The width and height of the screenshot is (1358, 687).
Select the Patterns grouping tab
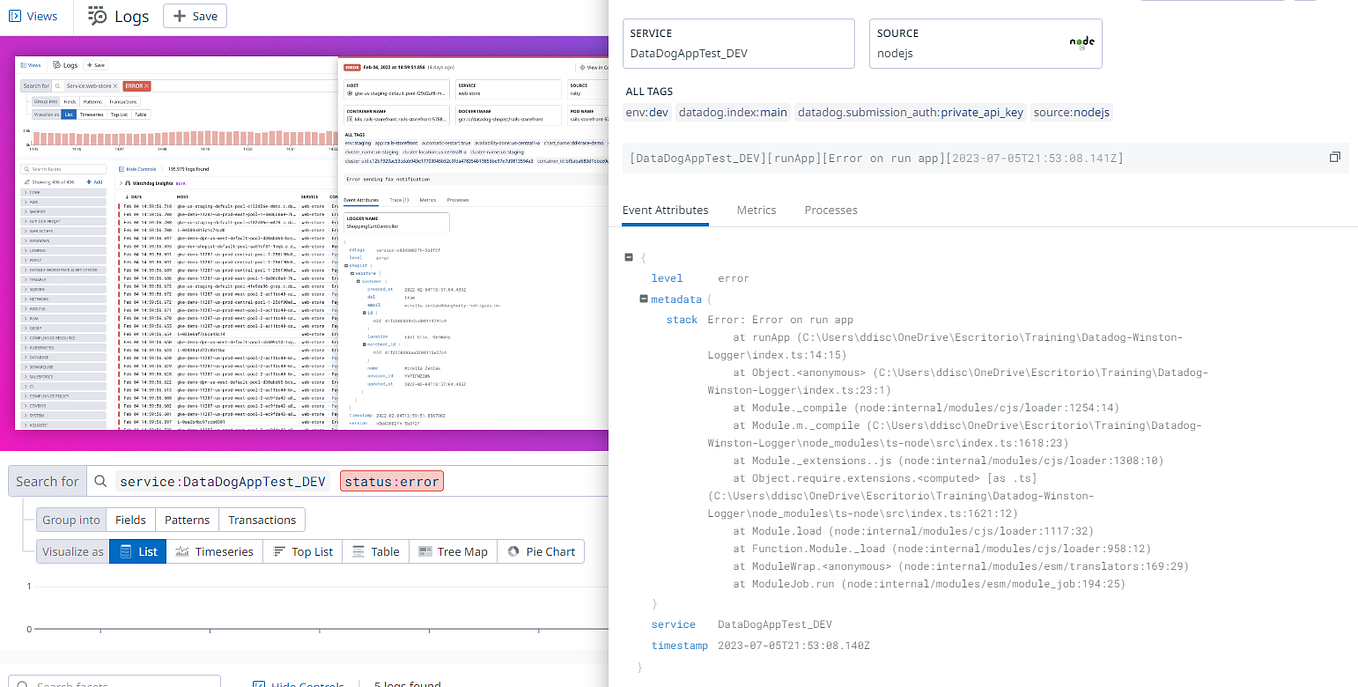[x=186, y=519]
